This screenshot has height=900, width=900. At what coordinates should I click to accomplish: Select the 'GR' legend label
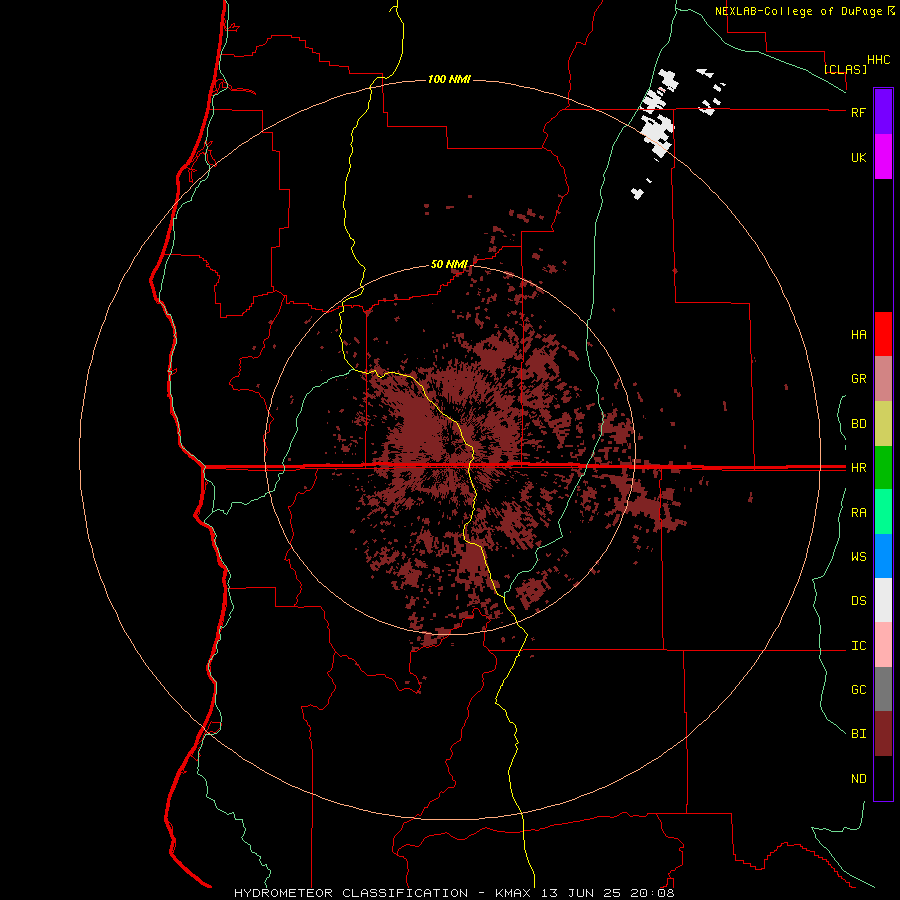click(x=858, y=378)
